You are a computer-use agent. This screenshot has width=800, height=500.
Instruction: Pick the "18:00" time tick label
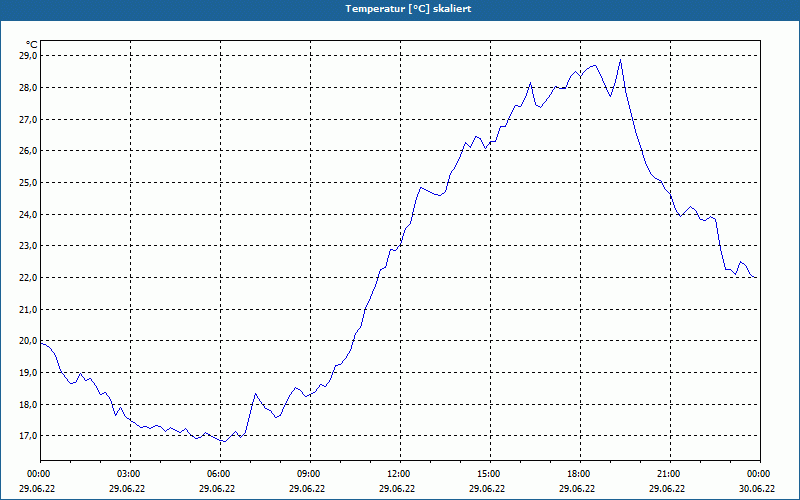pyautogui.click(x=578, y=474)
